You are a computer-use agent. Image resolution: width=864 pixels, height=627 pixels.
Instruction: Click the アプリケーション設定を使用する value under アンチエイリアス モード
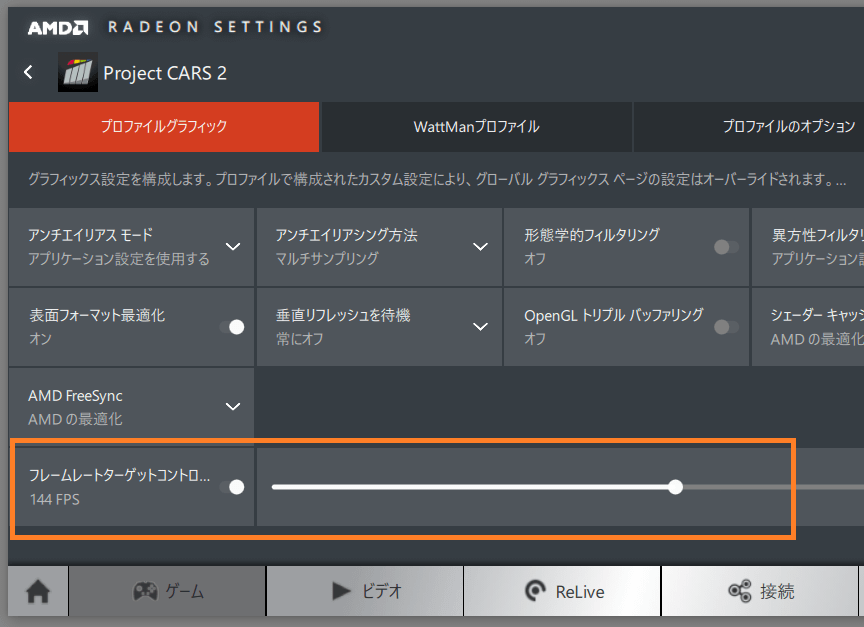[119, 258]
